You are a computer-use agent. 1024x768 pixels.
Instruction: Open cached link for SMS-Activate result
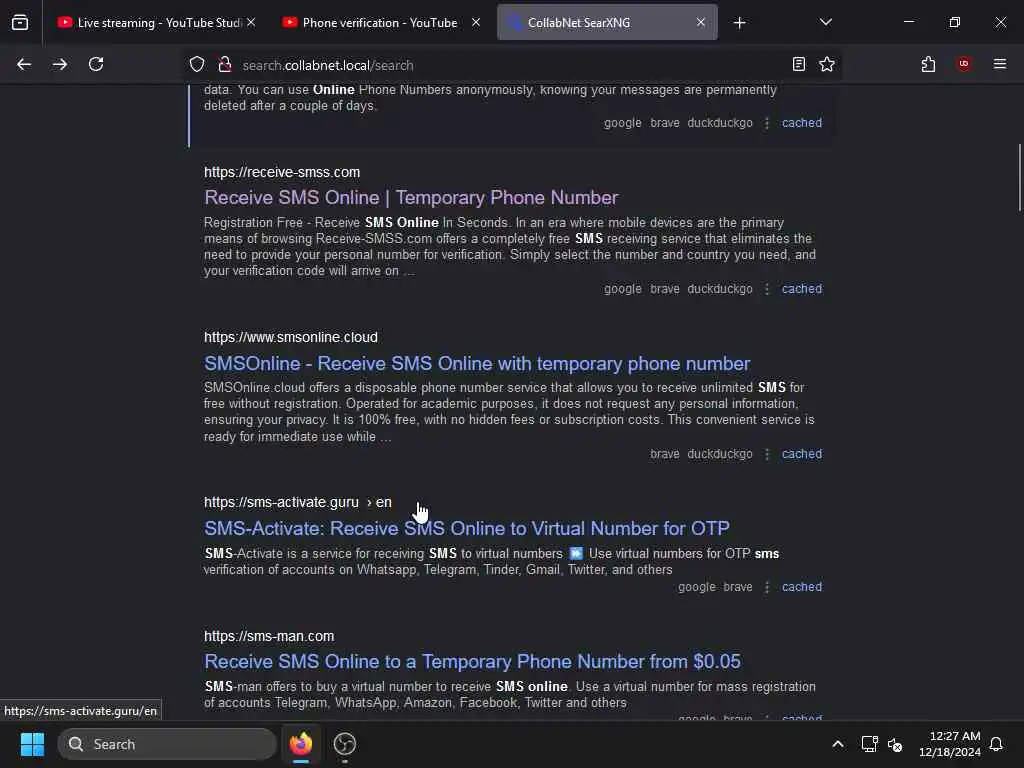click(801, 586)
